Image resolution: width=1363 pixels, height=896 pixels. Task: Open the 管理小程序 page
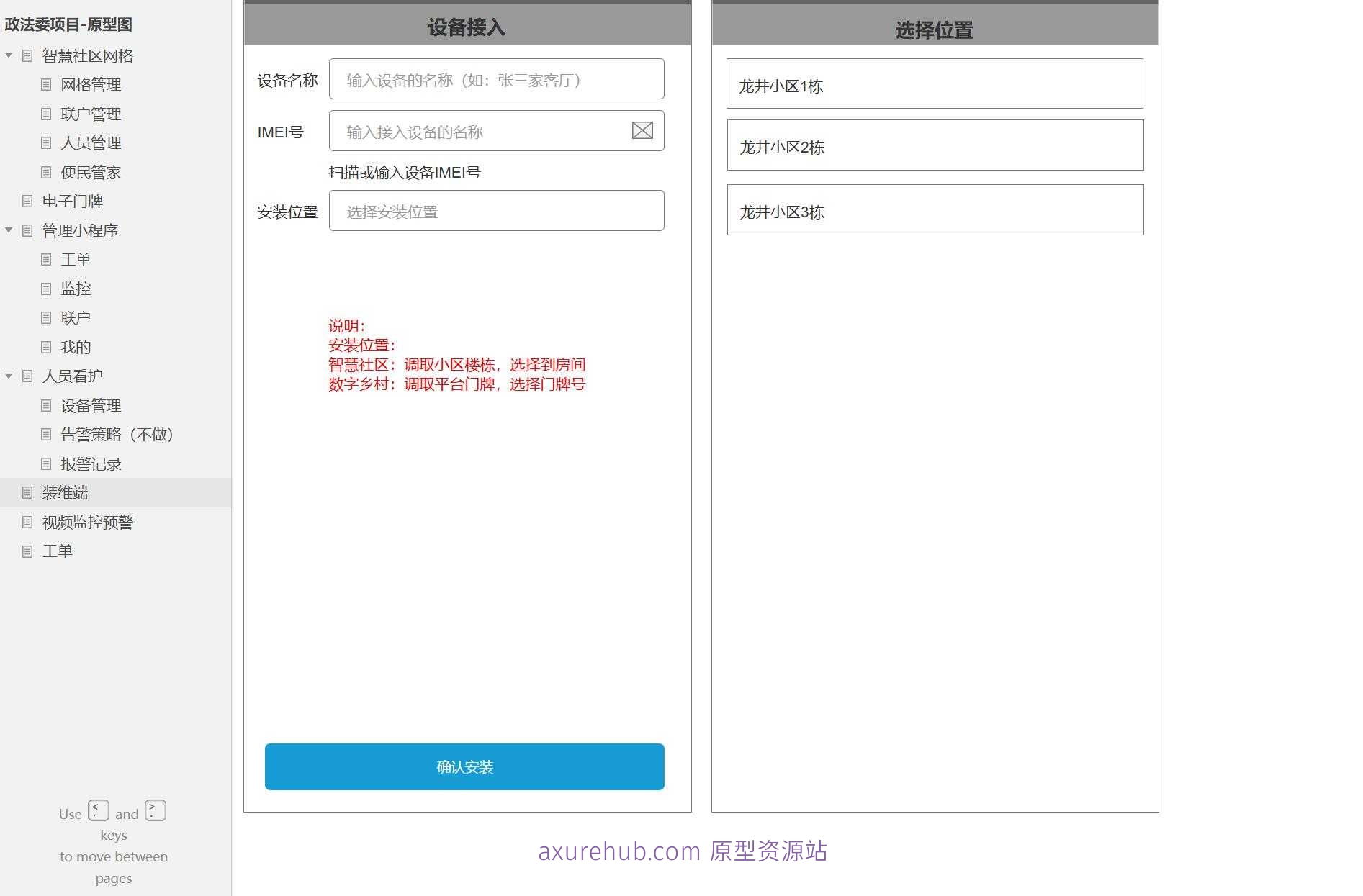tap(80, 230)
